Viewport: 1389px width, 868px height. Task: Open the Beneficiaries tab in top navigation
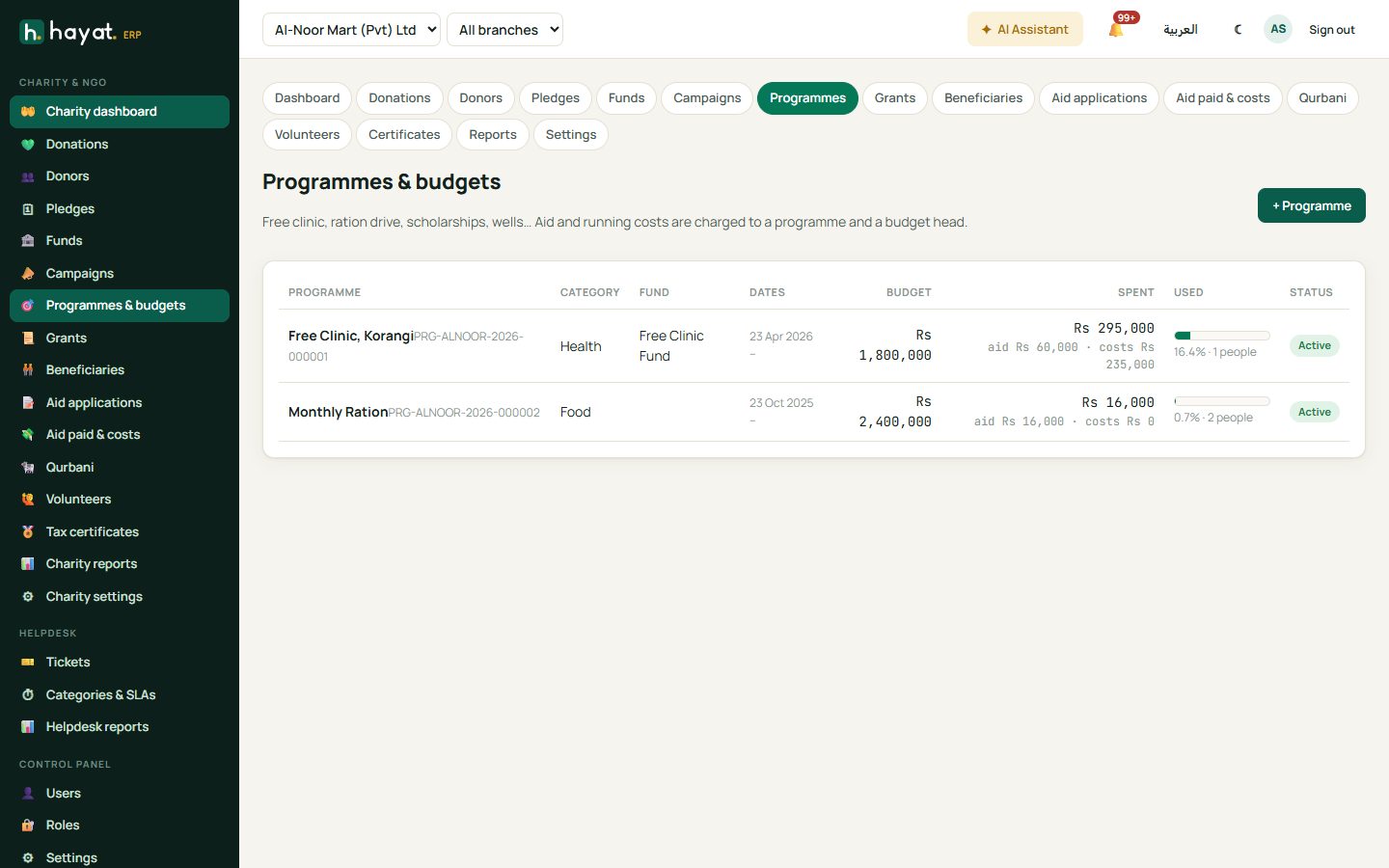[x=983, y=98]
